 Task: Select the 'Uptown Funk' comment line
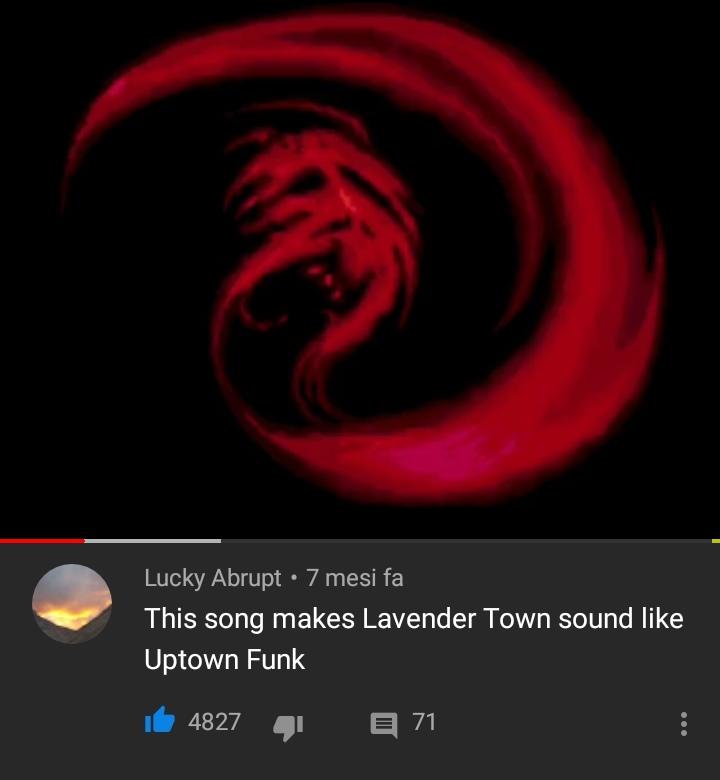[224, 660]
